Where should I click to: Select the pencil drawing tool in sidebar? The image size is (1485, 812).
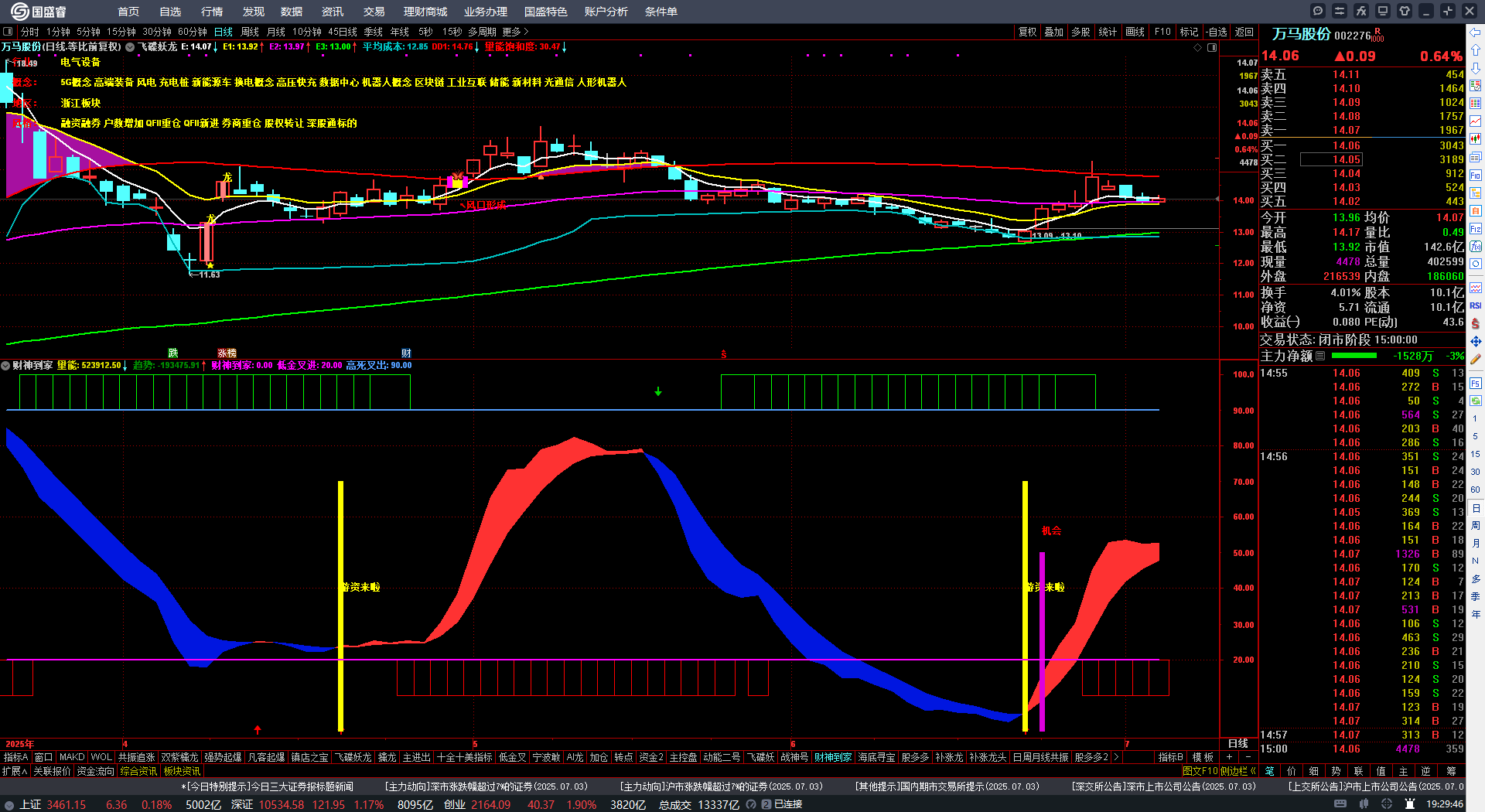(x=1476, y=359)
